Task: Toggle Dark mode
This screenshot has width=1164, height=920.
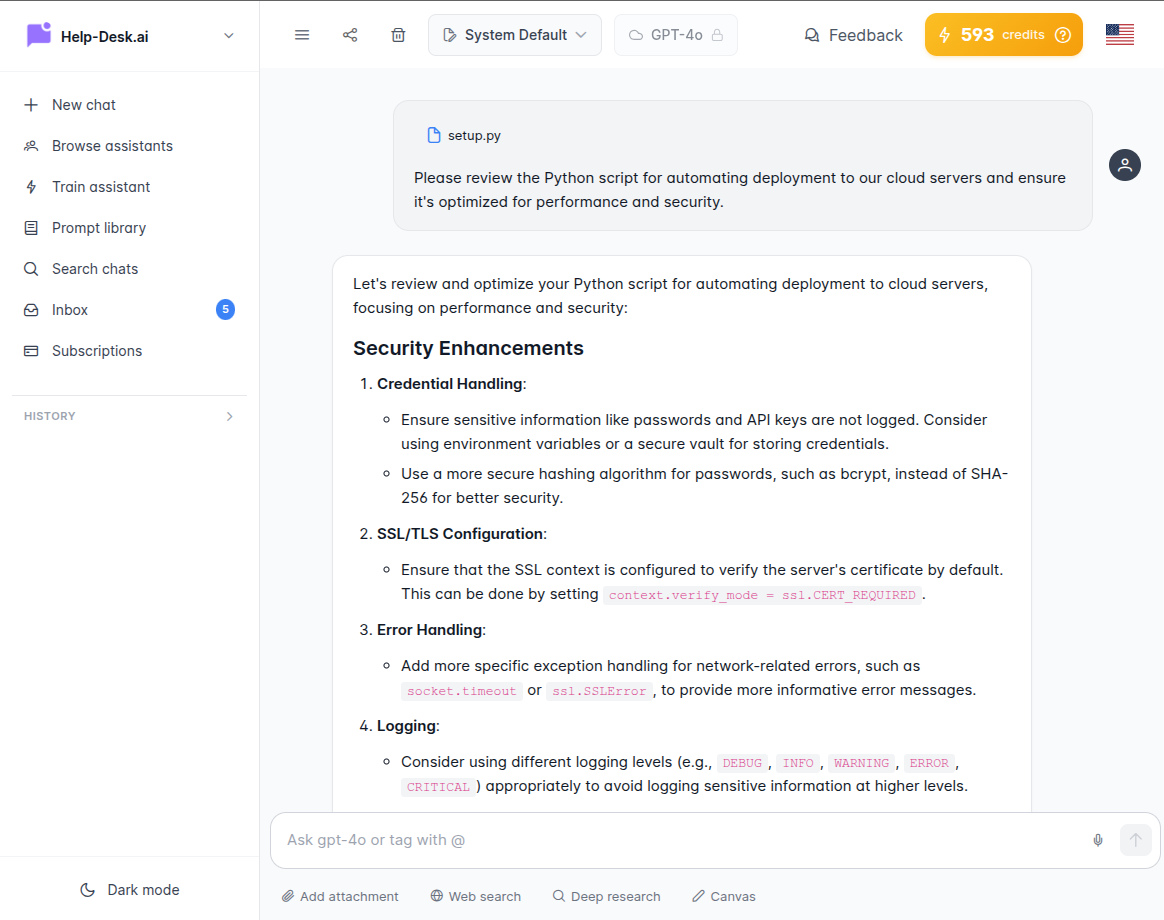Action: click(x=129, y=889)
